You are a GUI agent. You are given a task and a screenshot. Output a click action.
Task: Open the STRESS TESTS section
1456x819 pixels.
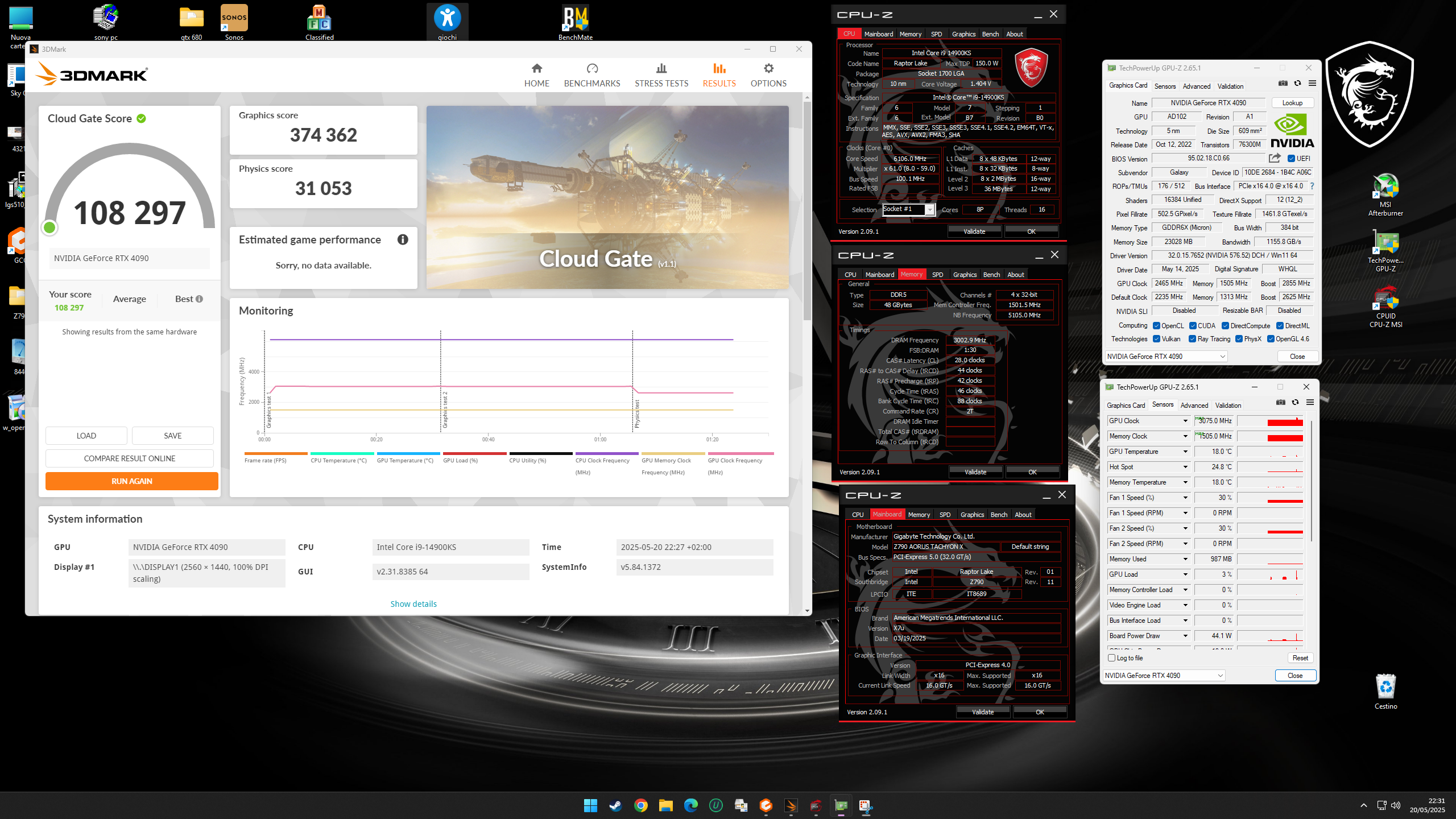pos(661,75)
